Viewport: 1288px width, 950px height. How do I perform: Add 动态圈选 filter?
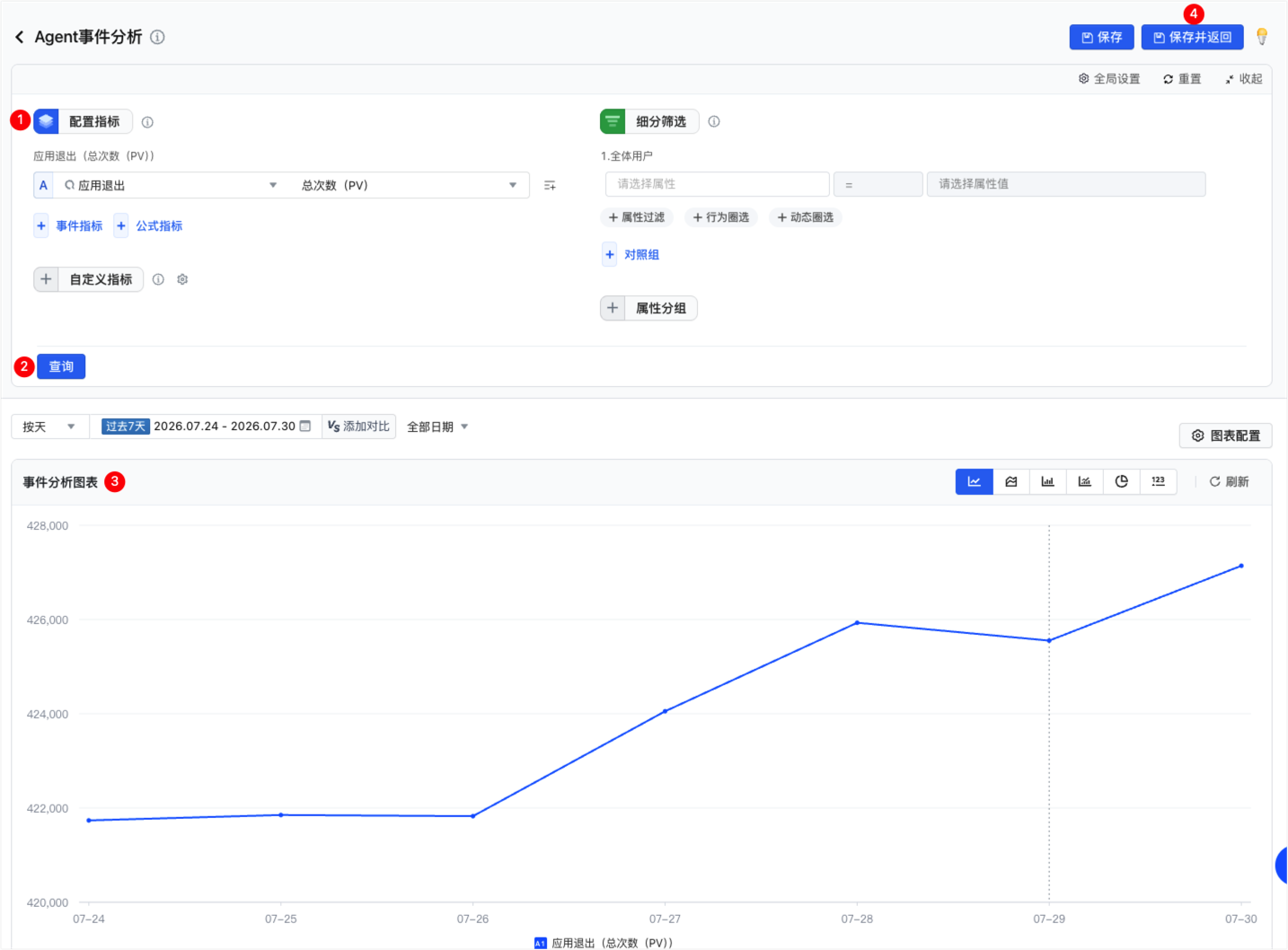click(805, 217)
